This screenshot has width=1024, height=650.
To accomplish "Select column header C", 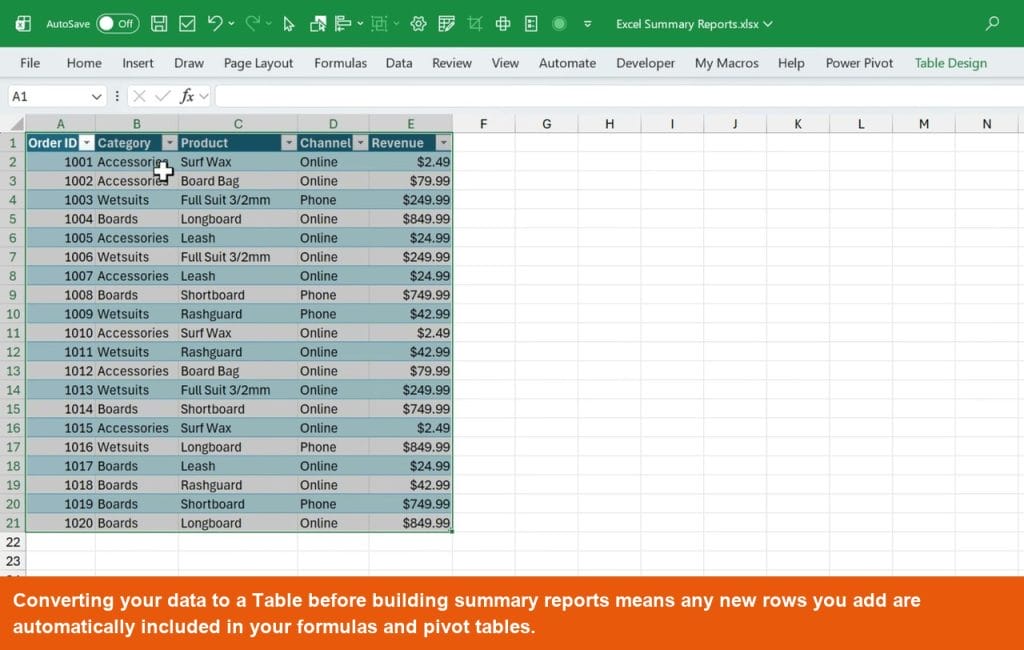I will click(238, 123).
